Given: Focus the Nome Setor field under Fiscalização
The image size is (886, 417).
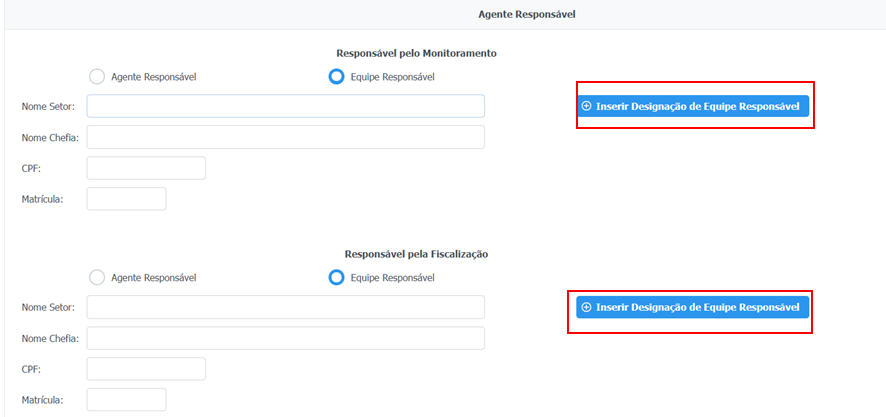Looking at the screenshot, I should point(285,307).
